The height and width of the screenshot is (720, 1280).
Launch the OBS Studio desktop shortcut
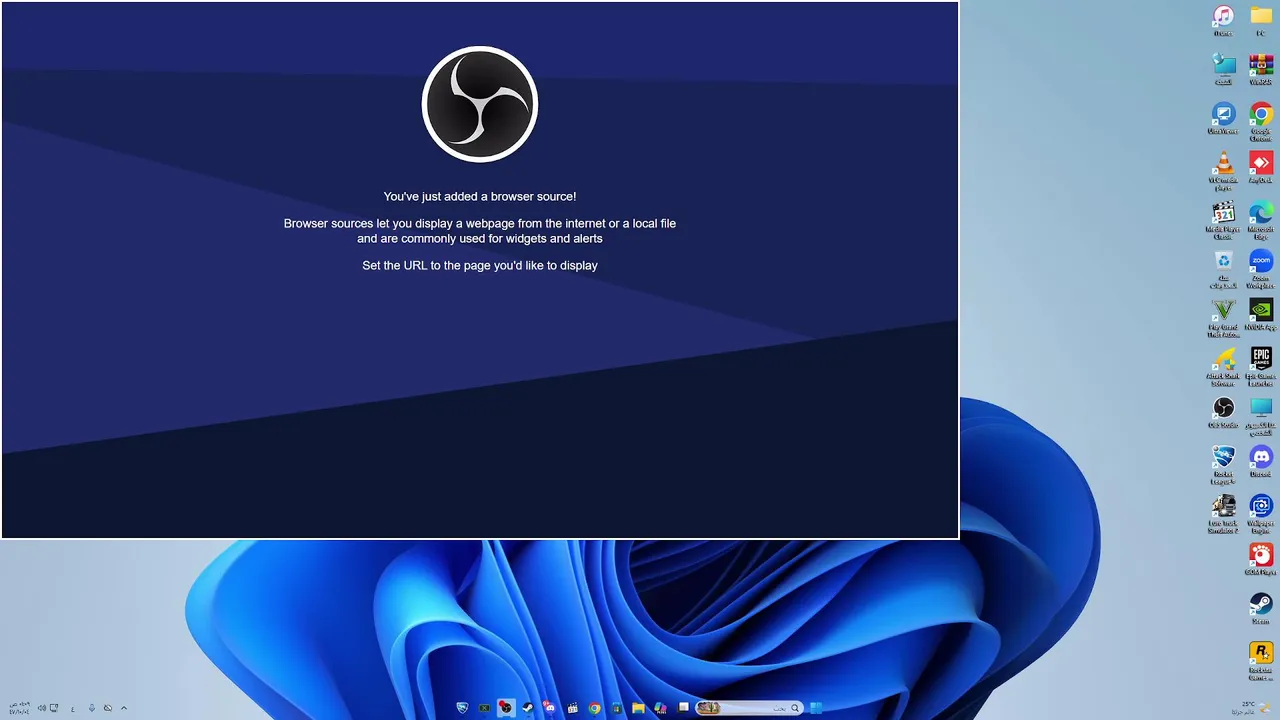1223,412
